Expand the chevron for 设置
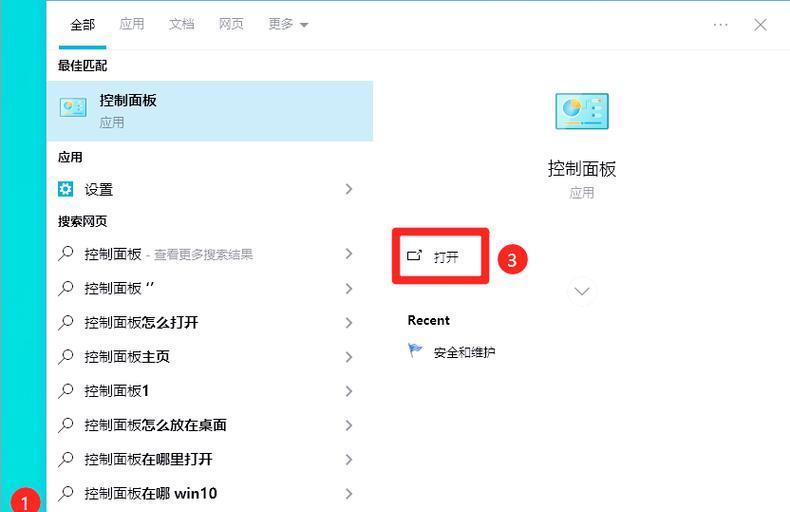 point(349,189)
